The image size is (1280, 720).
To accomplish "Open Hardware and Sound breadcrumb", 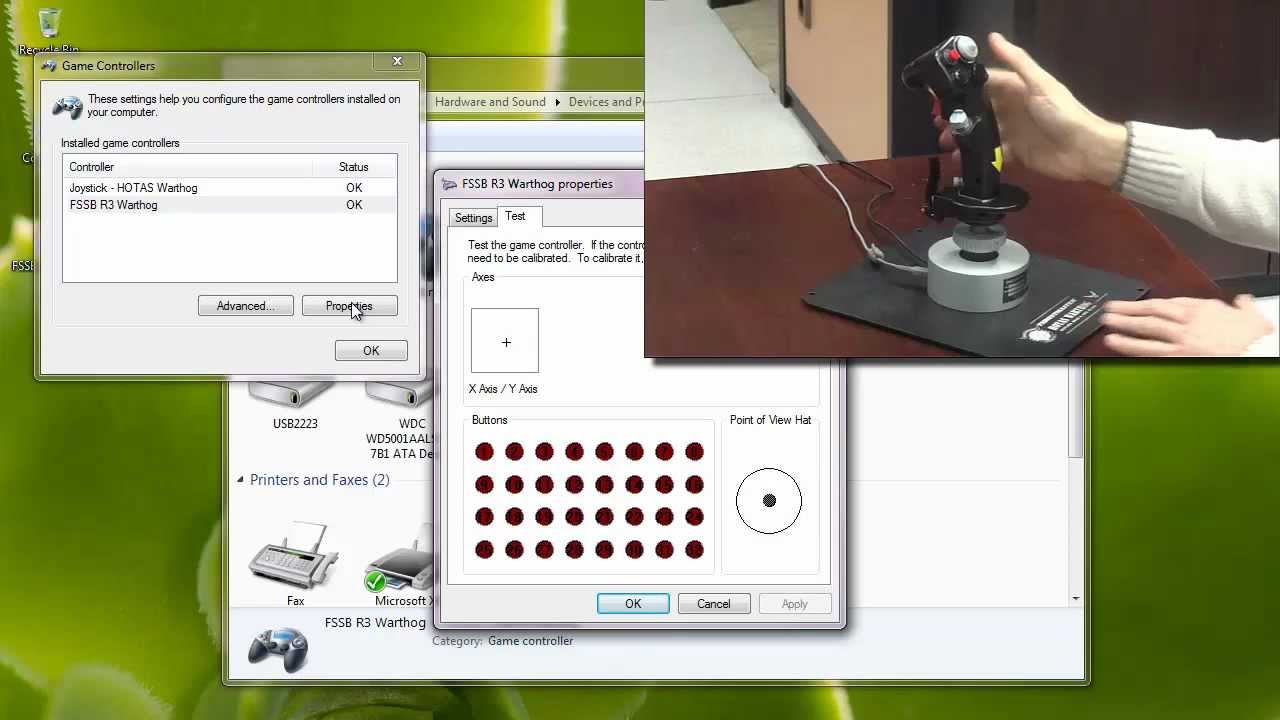I will pyautogui.click(x=490, y=102).
